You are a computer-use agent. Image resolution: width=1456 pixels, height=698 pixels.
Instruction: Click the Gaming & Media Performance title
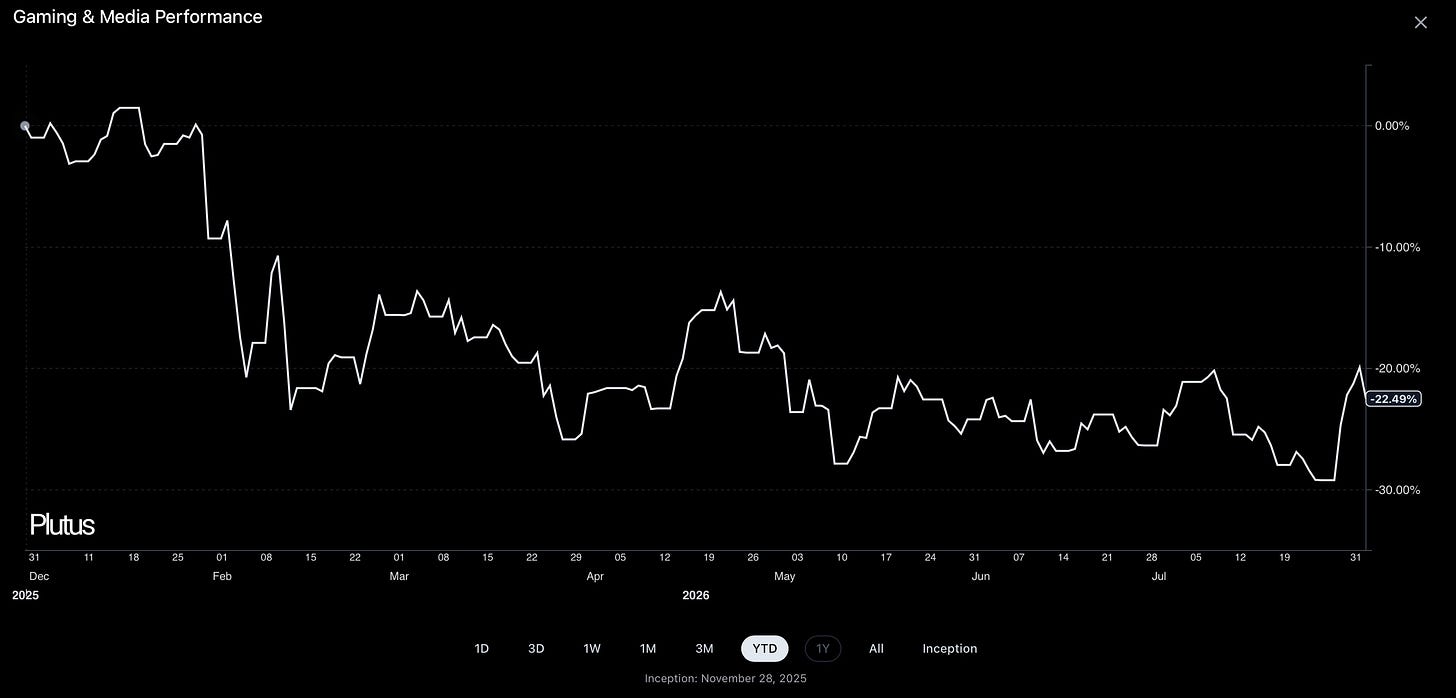(138, 17)
